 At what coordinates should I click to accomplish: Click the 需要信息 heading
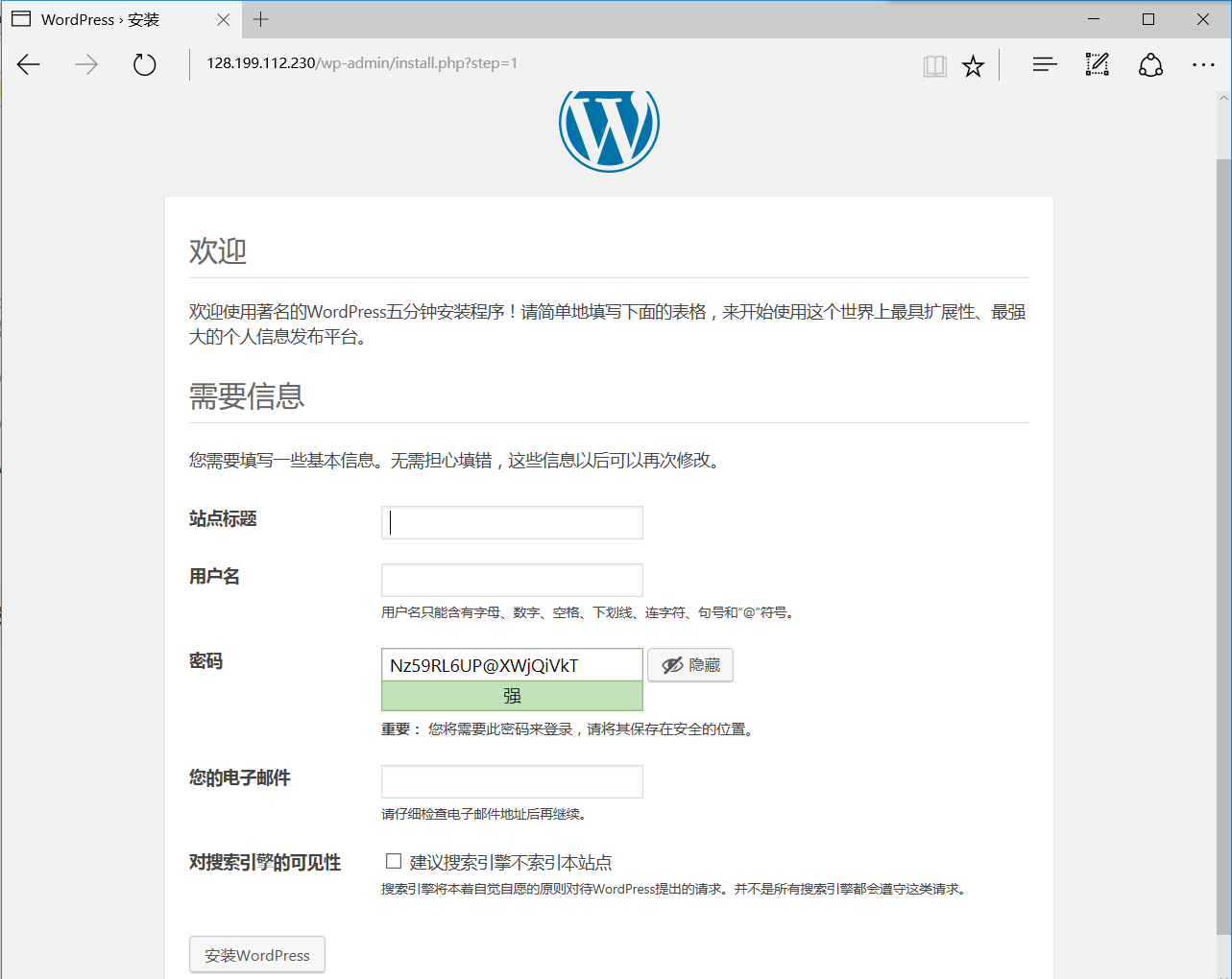(247, 395)
